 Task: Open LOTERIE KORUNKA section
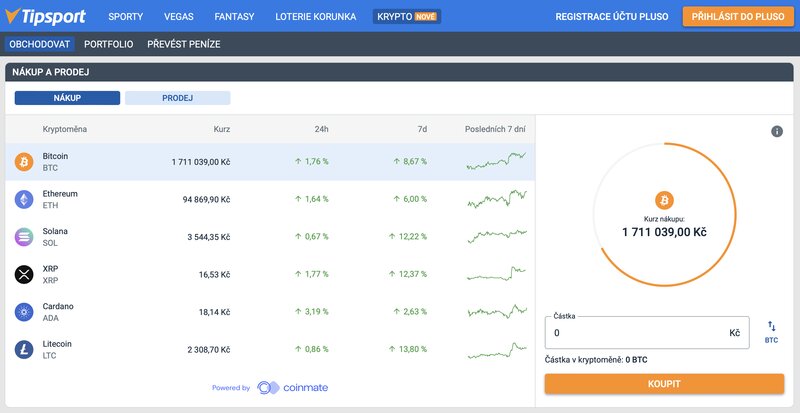(x=316, y=16)
